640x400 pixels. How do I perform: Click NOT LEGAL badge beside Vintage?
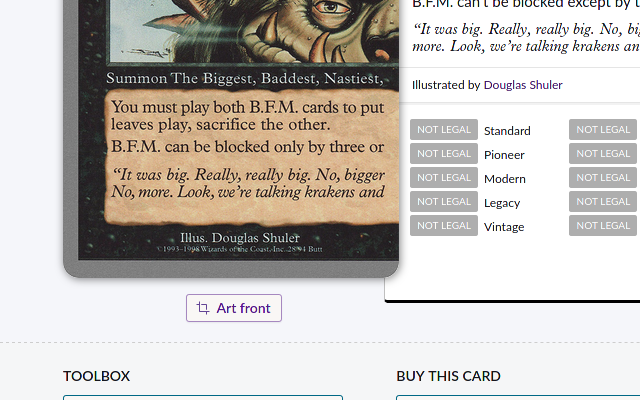click(x=444, y=226)
